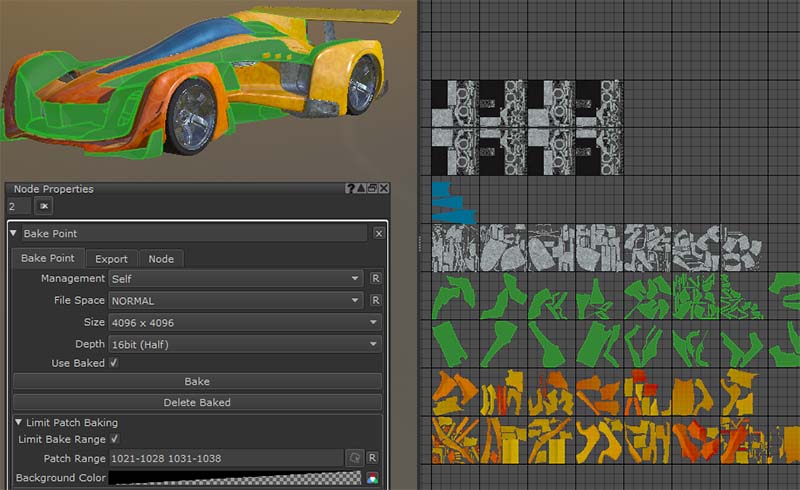Image resolution: width=800 pixels, height=490 pixels.
Task: Open the File Space dropdown showing NORMAL
Action: [235, 300]
